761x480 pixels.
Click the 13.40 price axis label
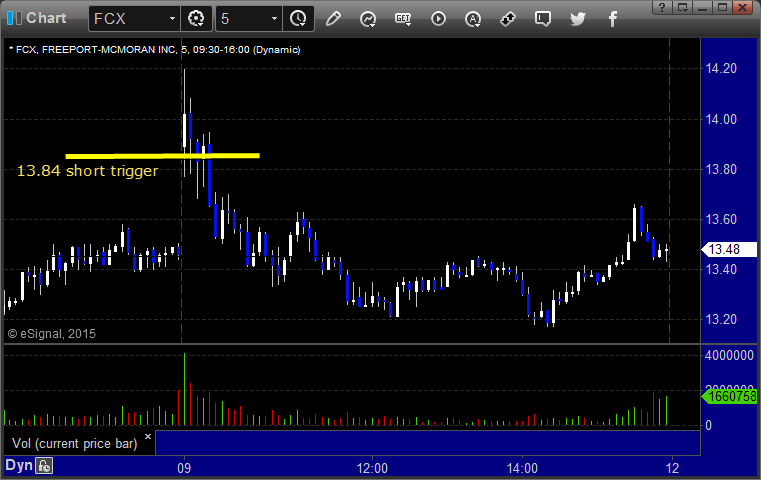click(x=721, y=269)
